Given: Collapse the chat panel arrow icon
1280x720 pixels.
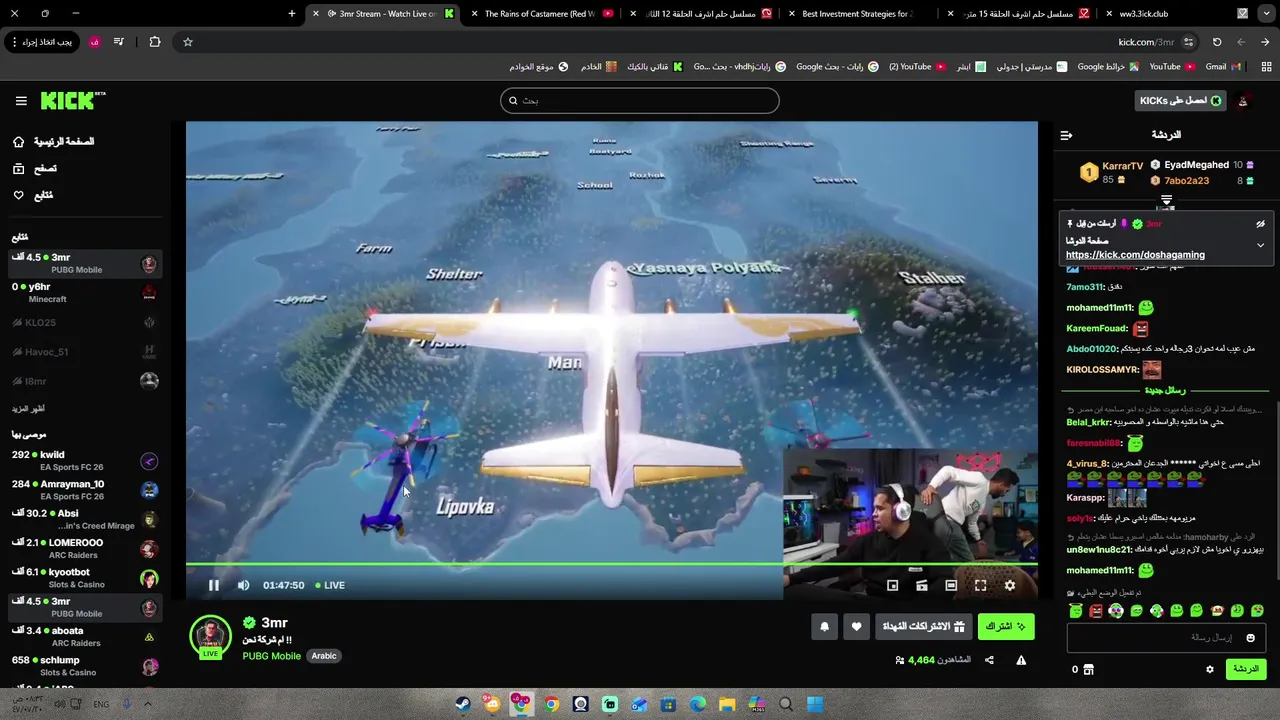Looking at the screenshot, I should click(1066, 135).
